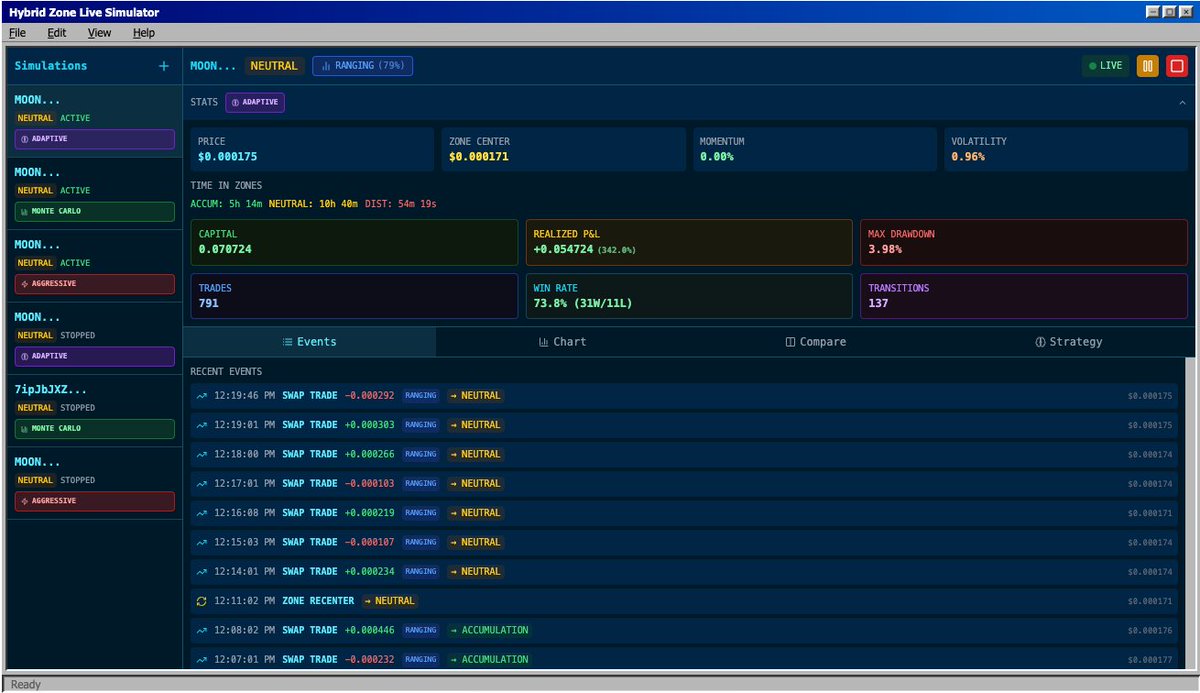This screenshot has width=1200, height=693.
Task: Click the ADAPTIVE badge next to STATS
Action: pos(255,102)
